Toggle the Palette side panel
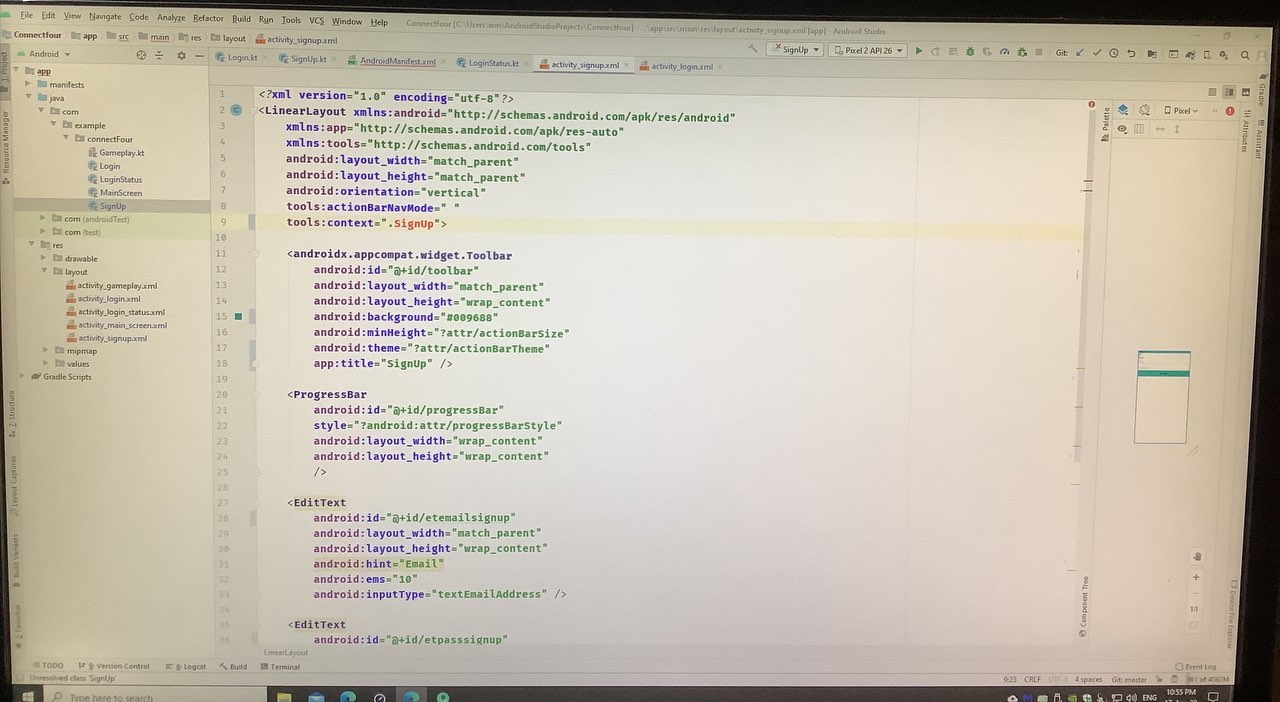 1106,124
